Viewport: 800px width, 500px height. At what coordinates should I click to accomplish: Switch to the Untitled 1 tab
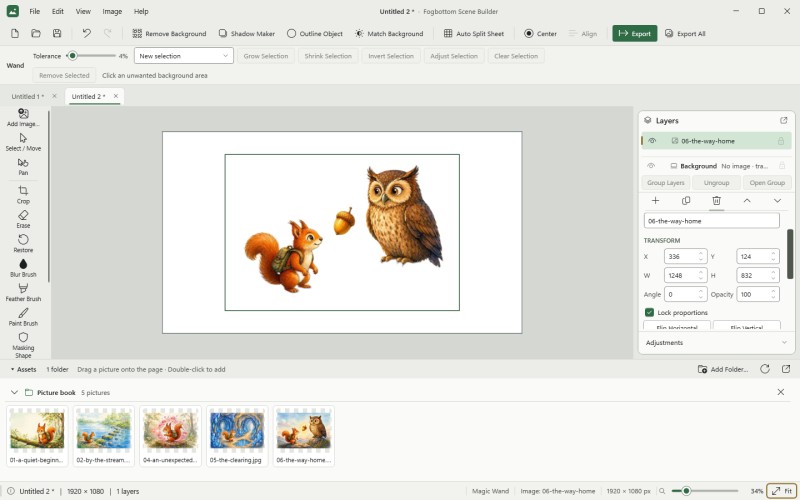[x=28, y=96]
